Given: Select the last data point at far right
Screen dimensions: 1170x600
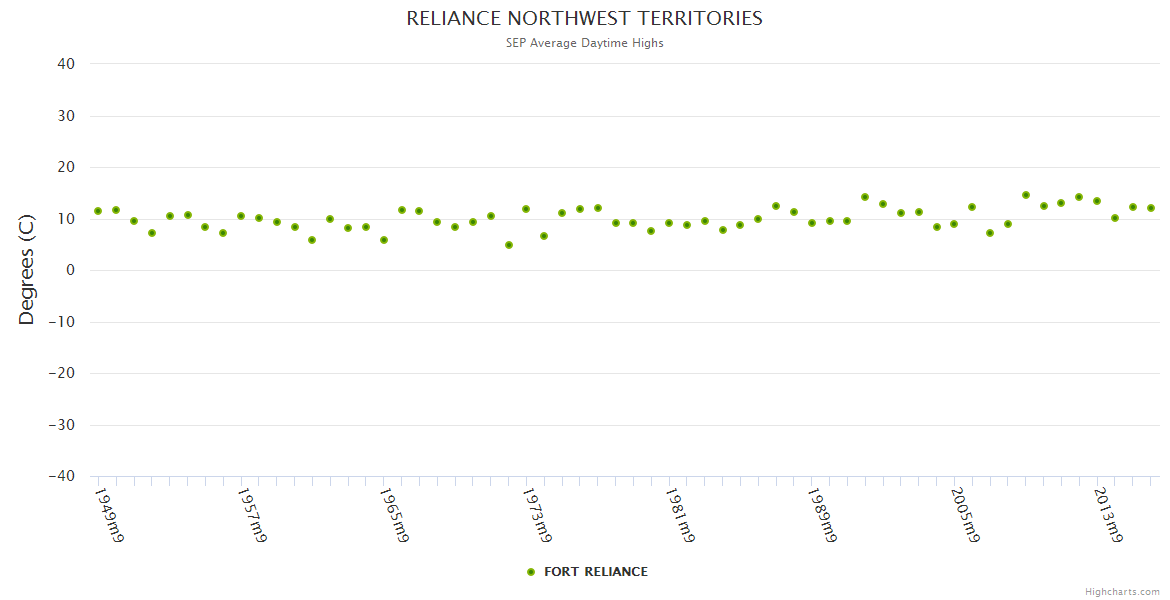Looking at the screenshot, I should click(x=1151, y=208).
